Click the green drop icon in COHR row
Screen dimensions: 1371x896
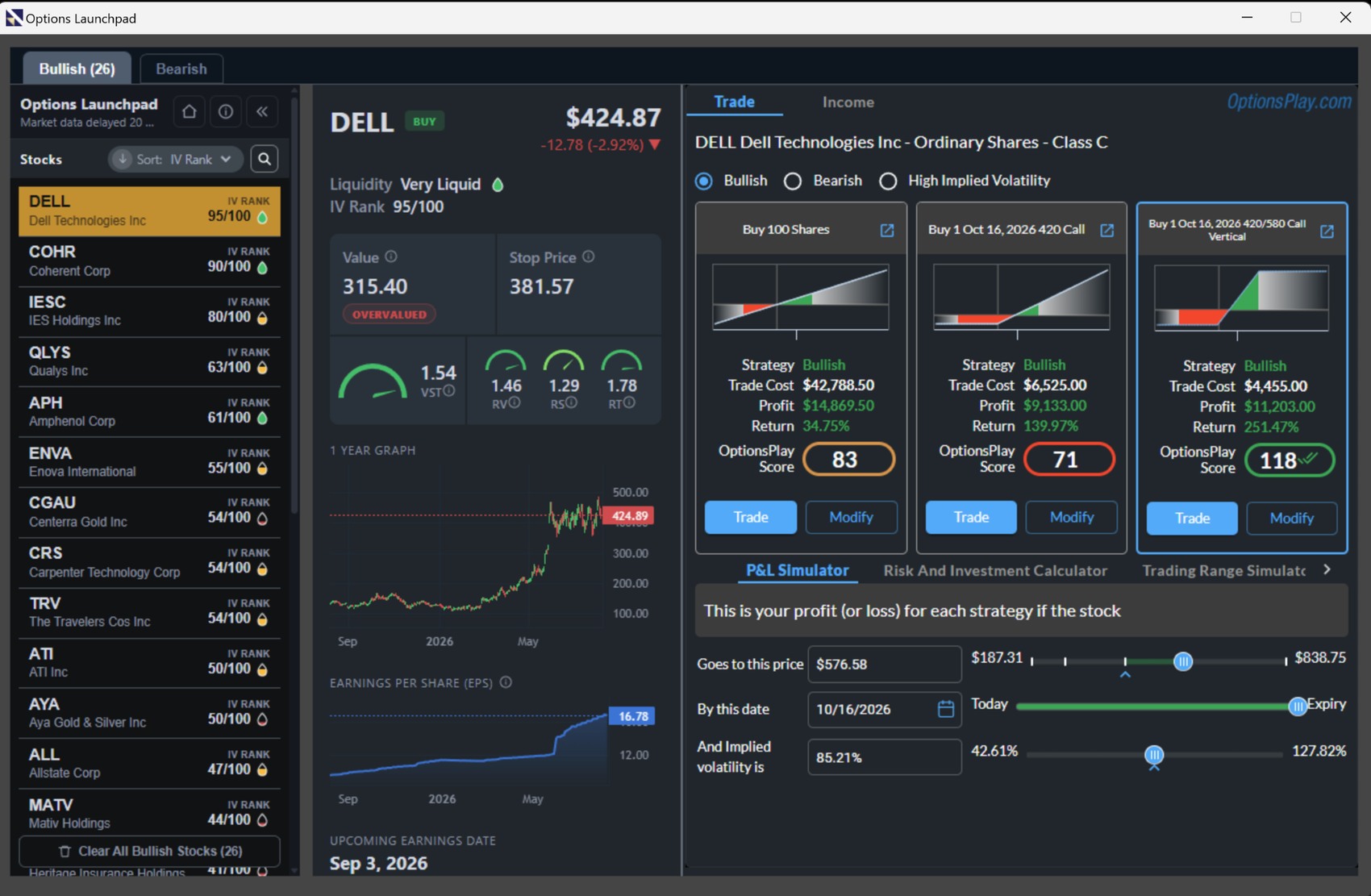tap(262, 267)
